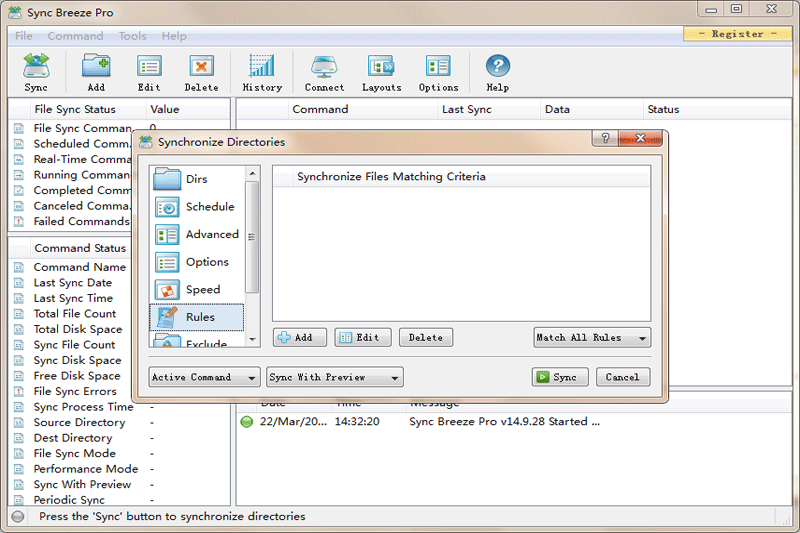Viewport: 800px width, 533px height.
Task: Click the dialog sidebar scrollbar thumb
Action: coord(252,237)
